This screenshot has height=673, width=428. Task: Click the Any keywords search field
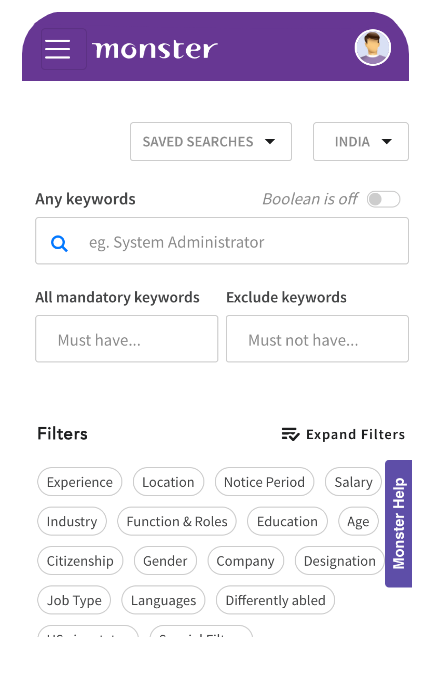[x=222, y=241]
